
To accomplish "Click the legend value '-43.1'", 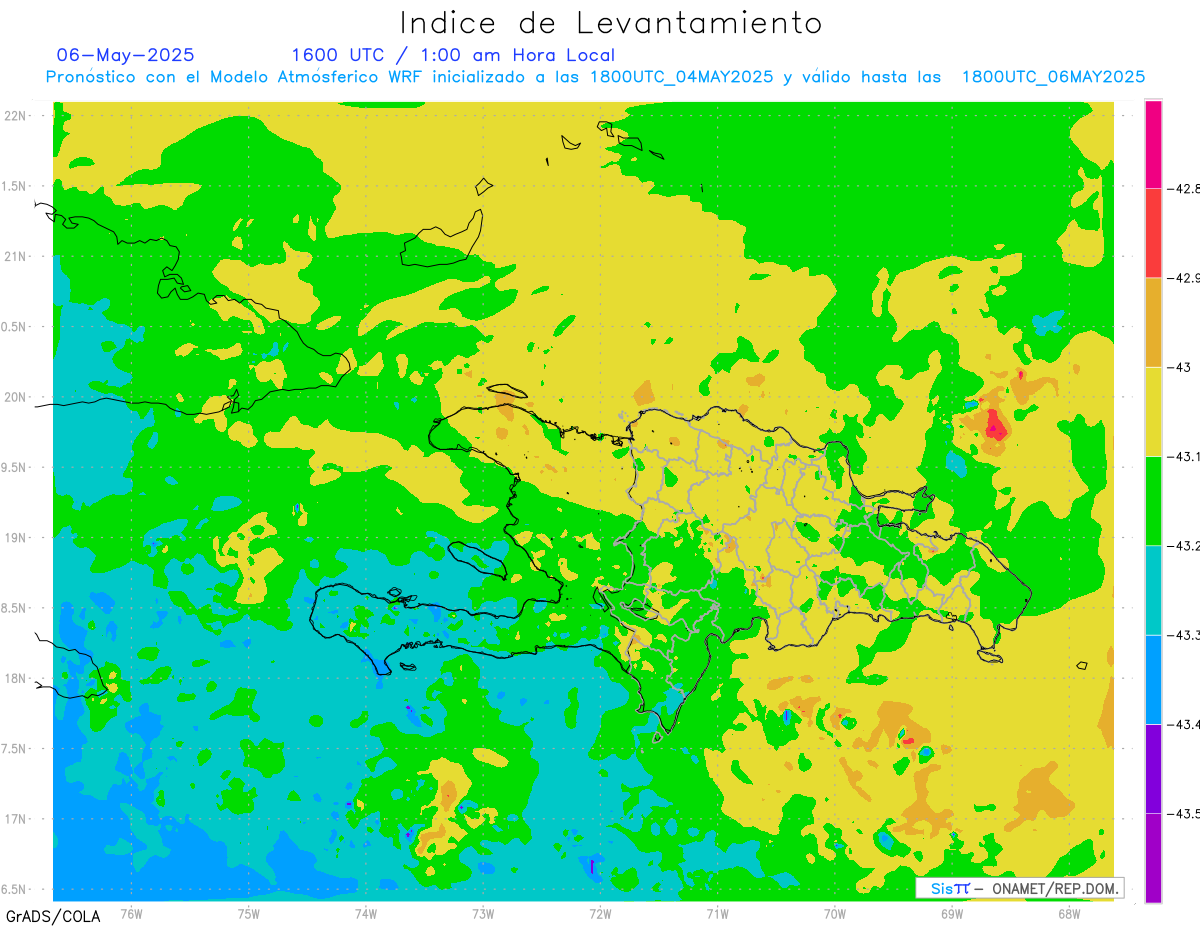I will (x=1183, y=456).
